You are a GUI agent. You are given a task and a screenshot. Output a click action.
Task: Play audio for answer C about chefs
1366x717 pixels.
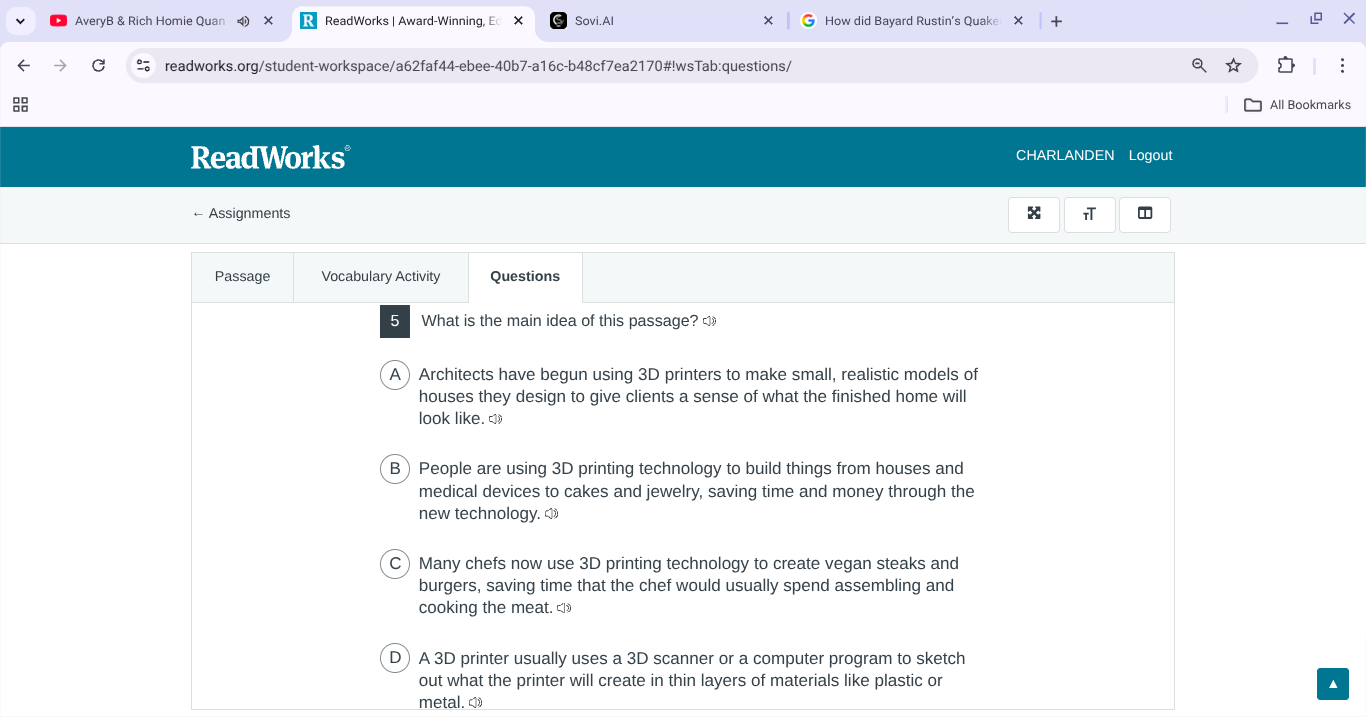(x=564, y=608)
